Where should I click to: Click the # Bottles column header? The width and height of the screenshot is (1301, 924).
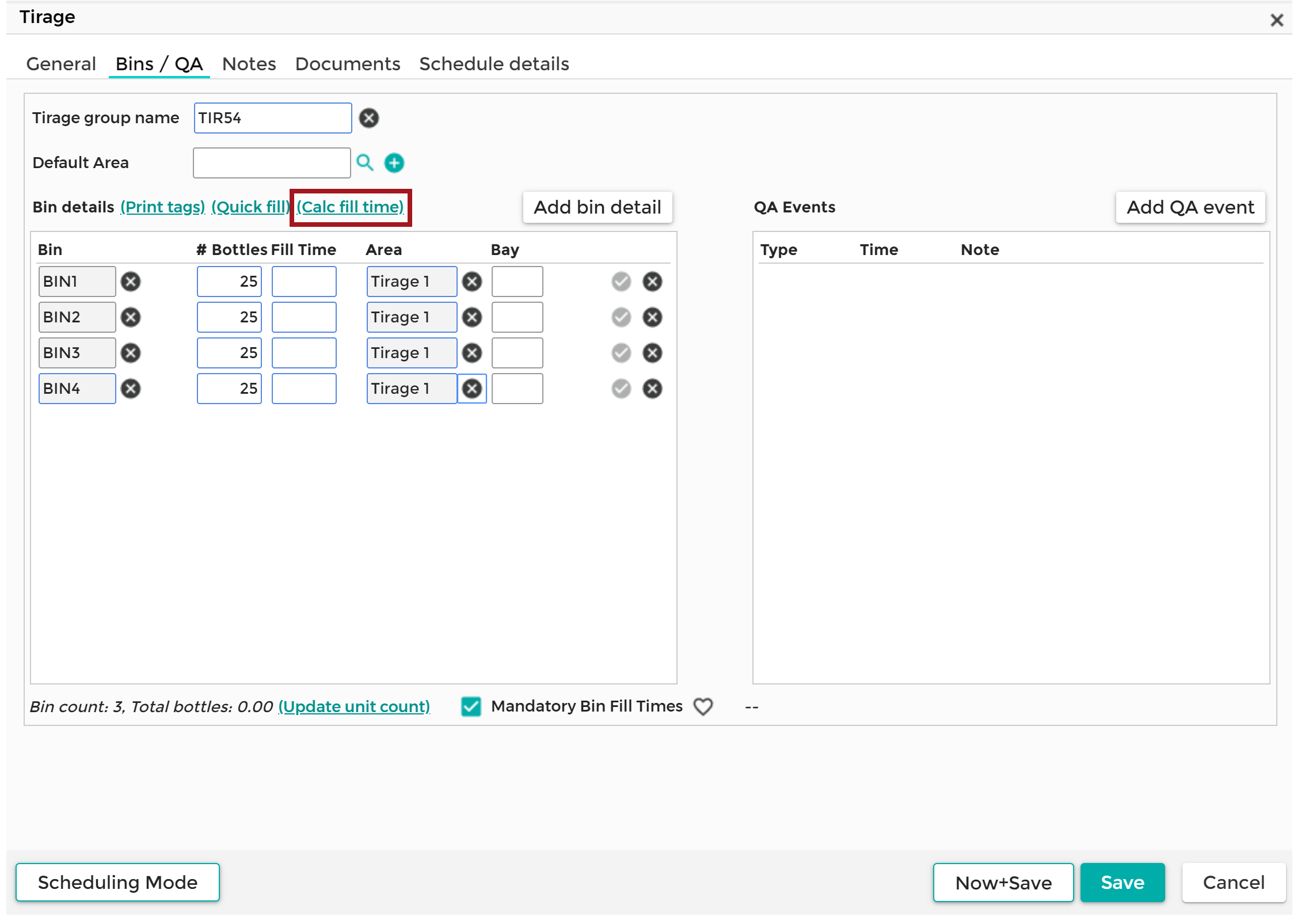click(231, 250)
